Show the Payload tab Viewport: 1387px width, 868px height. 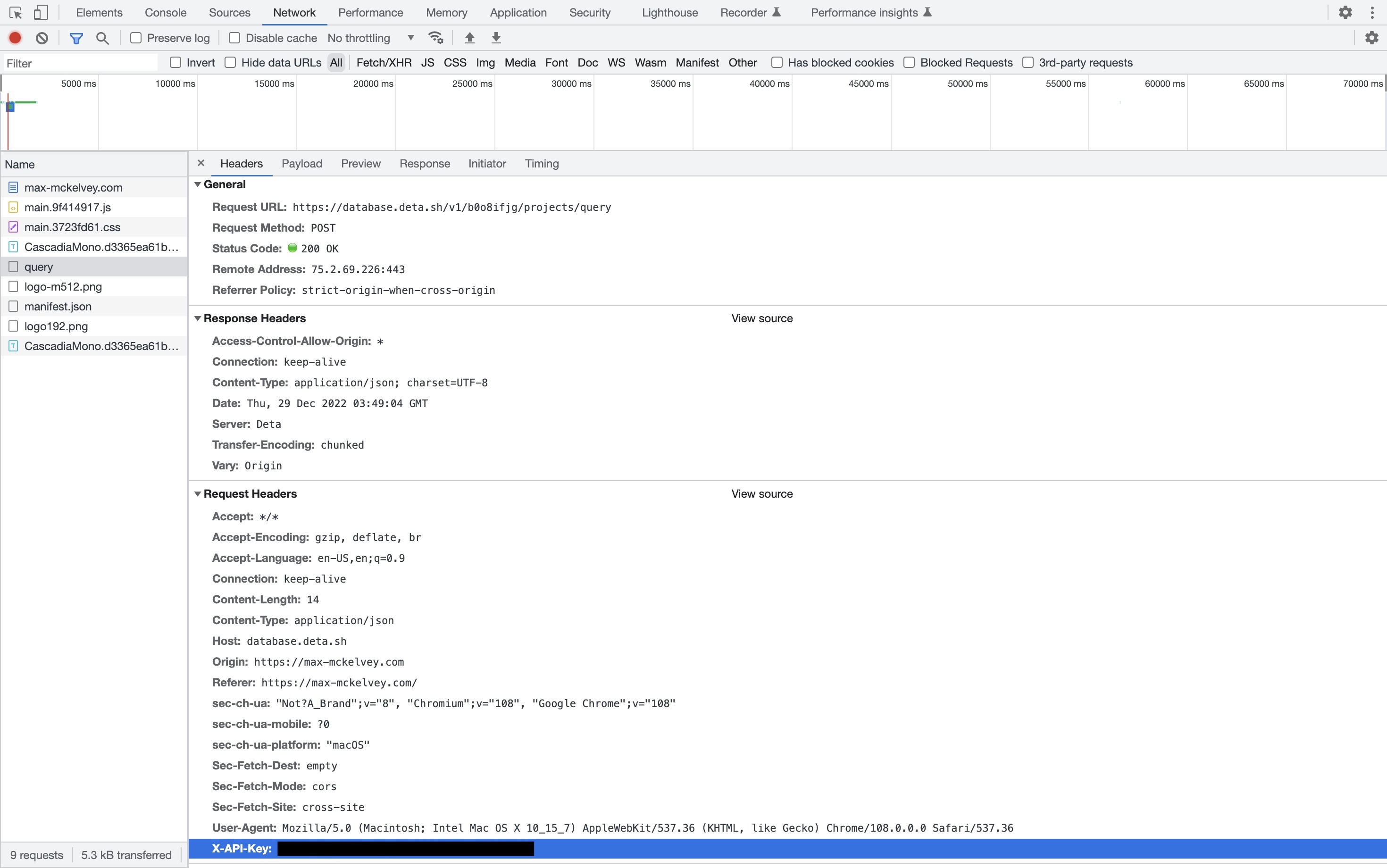point(301,164)
